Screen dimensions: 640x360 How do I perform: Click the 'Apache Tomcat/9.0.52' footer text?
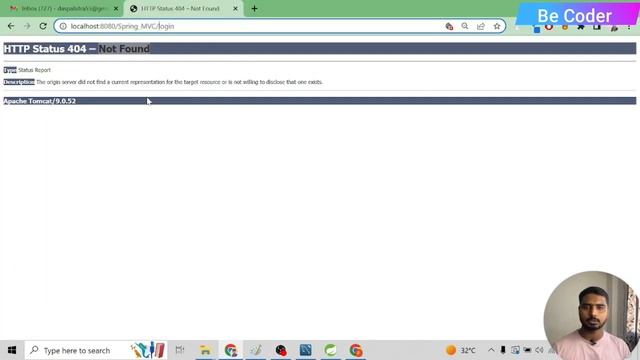click(40, 101)
